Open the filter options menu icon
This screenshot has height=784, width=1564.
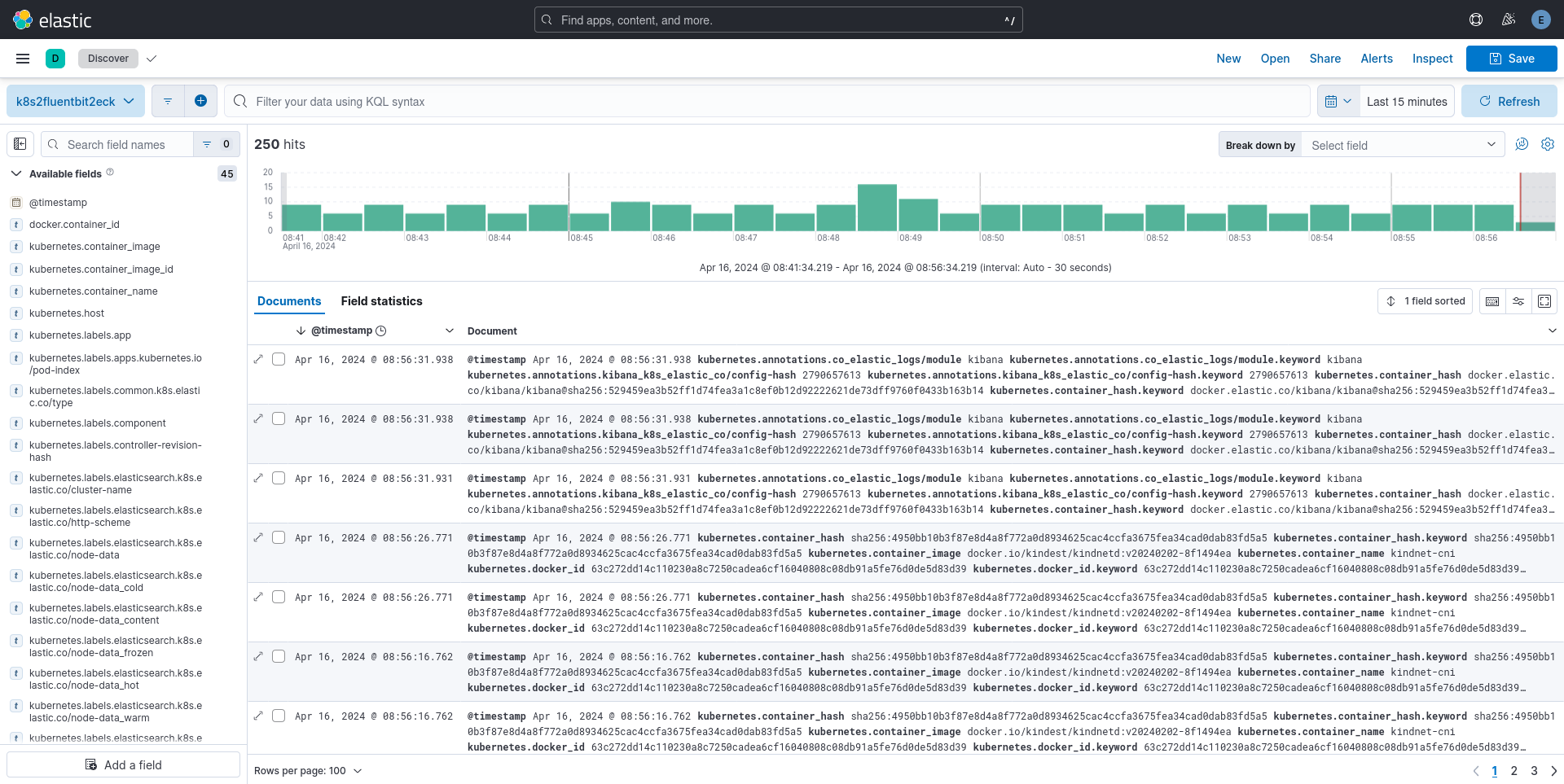point(168,101)
